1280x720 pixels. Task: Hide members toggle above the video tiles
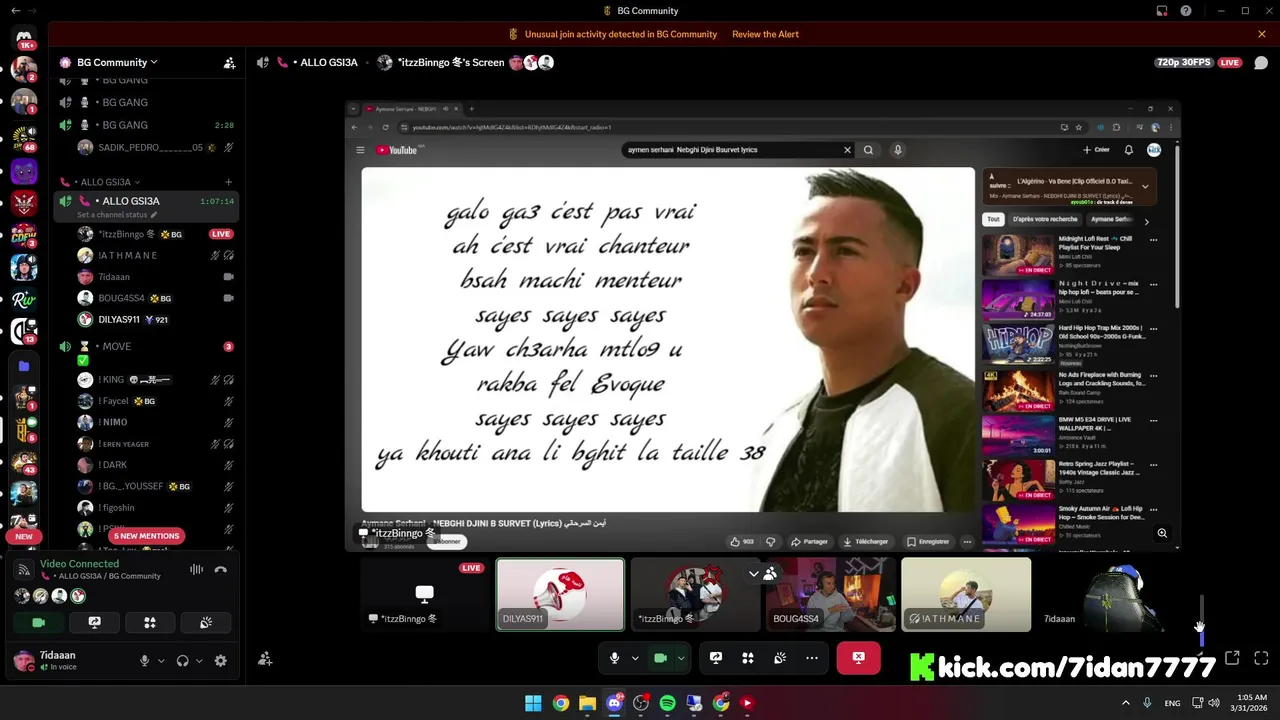point(763,573)
